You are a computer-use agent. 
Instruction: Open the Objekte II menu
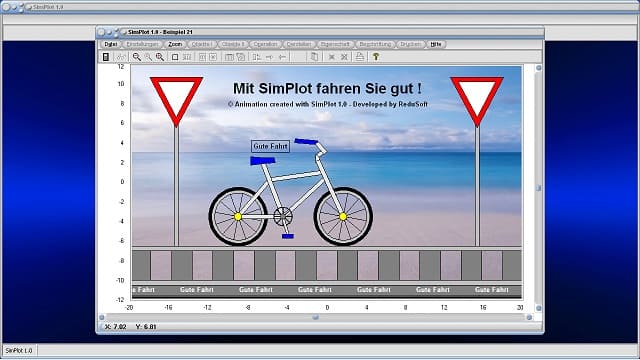(x=233, y=44)
